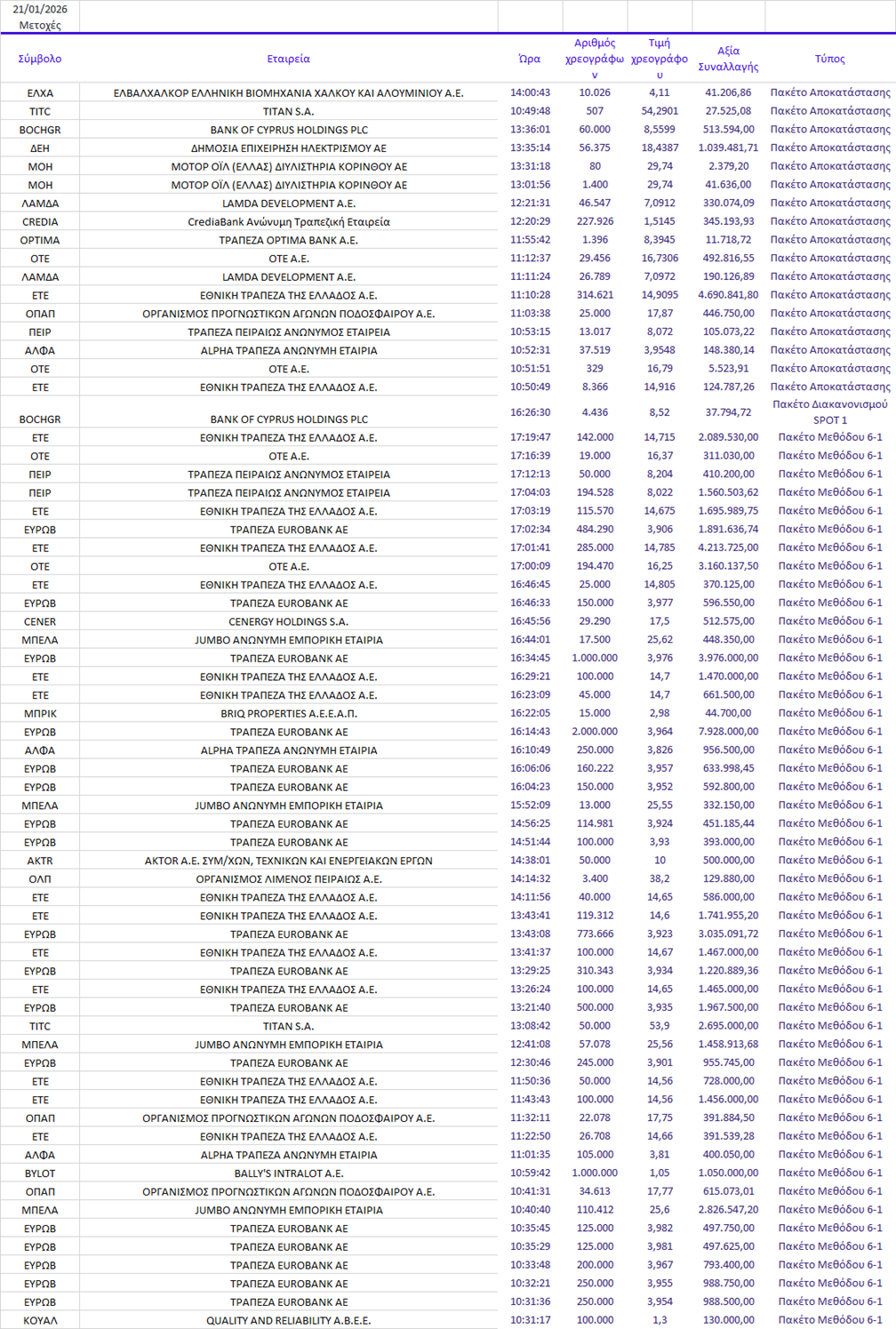The height and width of the screenshot is (1329, 896).
Task: Click quantity cell 484.290
Action: [595, 529]
